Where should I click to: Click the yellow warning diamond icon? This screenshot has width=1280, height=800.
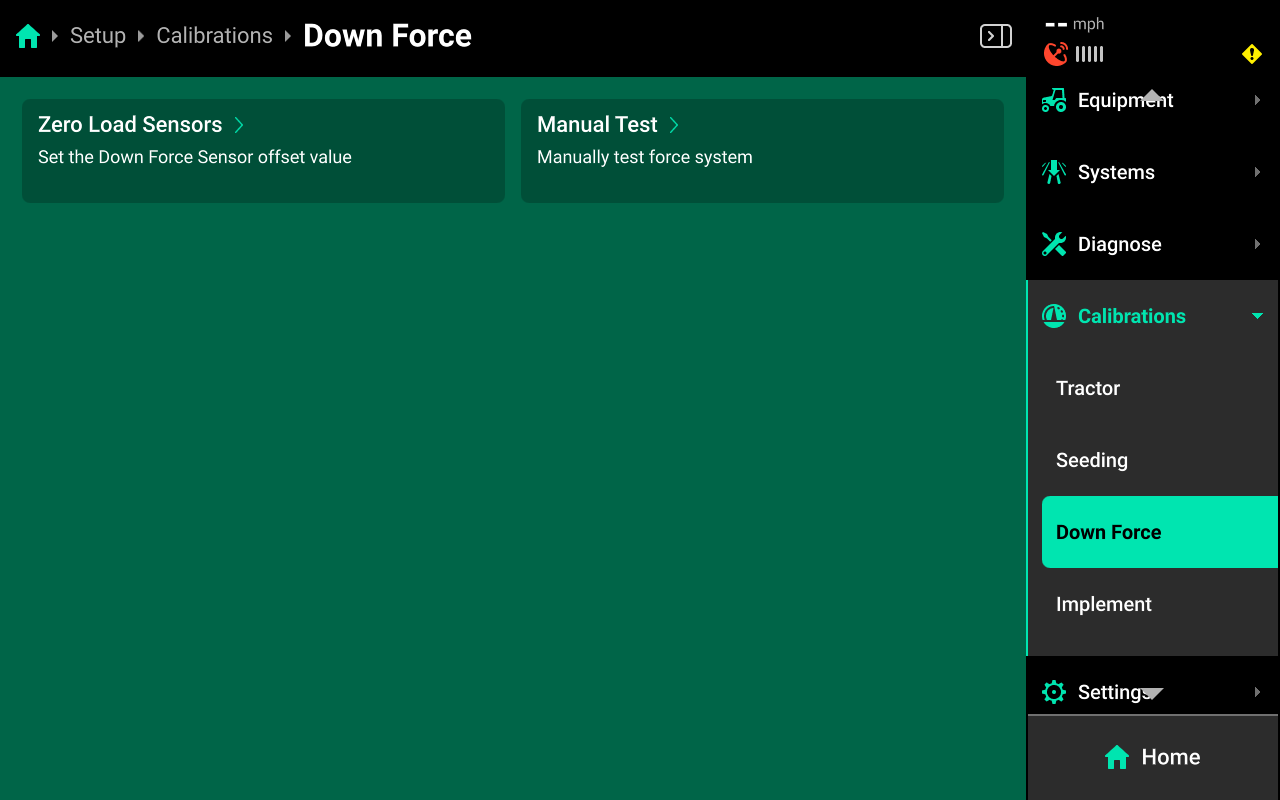(1251, 54)
